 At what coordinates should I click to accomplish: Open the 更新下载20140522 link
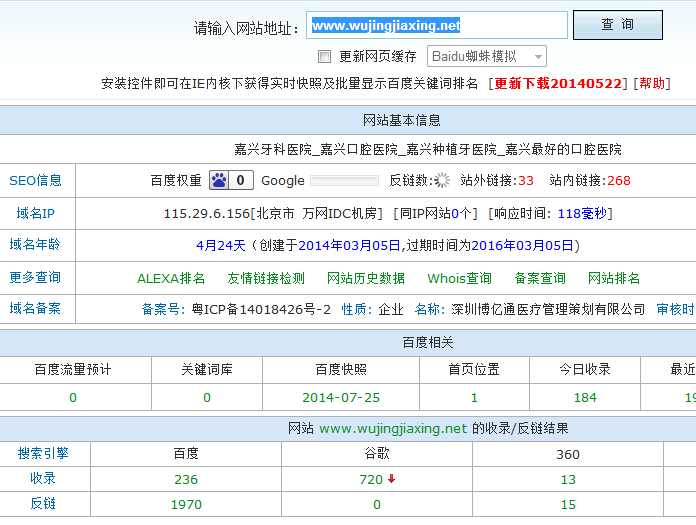click(558, 83)
